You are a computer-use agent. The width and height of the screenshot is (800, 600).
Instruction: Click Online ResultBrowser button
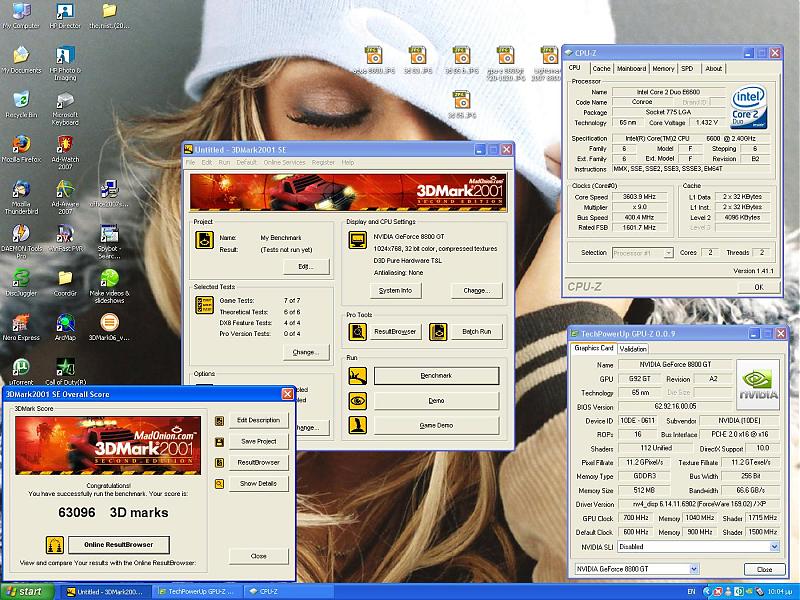(x=118, y=544)
